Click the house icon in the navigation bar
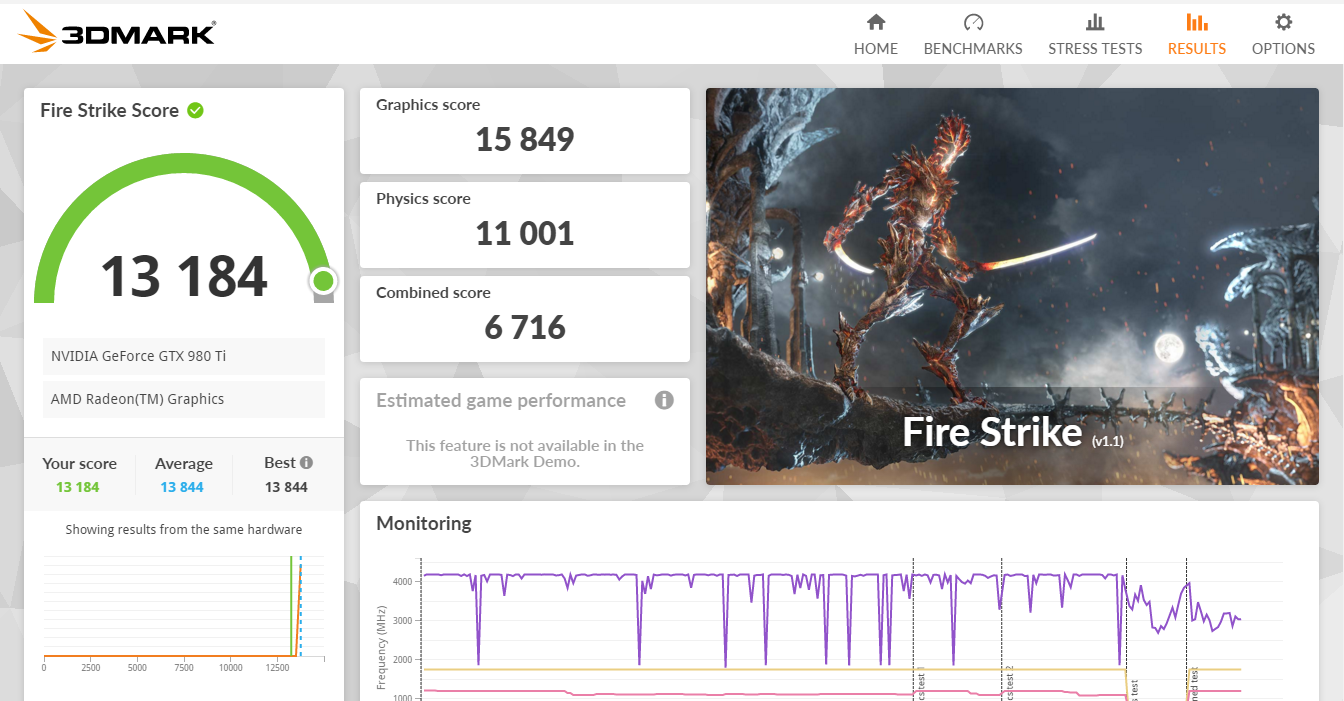Viewport: 1344px width, 701px height. 876,22
